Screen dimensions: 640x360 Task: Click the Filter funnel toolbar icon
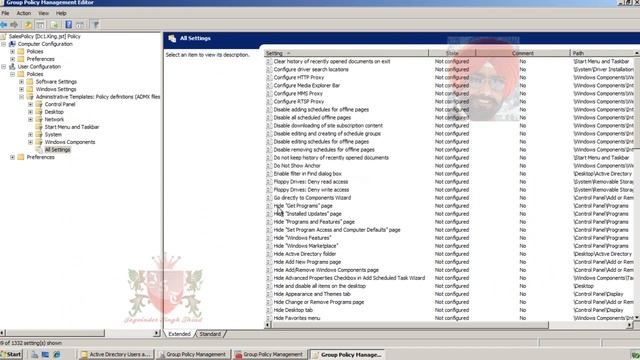pyautogui.click(x=96, y=25)
